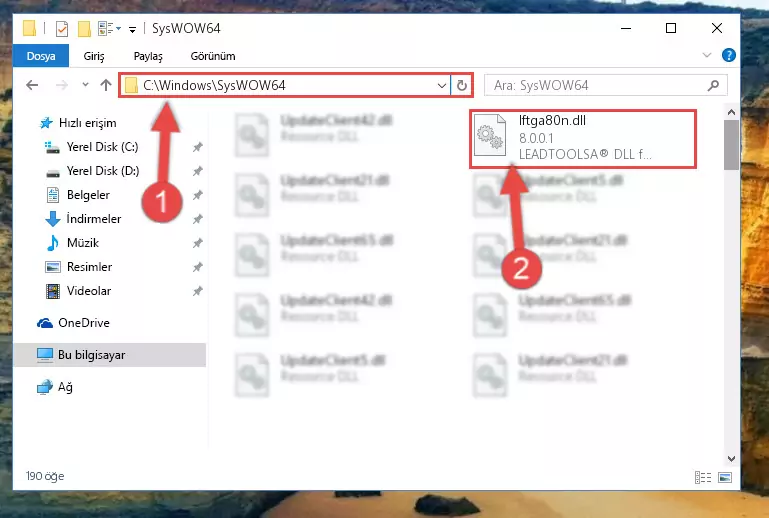Screen dimensions: 769x518
Task: Close the SysWOW64 window
Action: [717, 28]
